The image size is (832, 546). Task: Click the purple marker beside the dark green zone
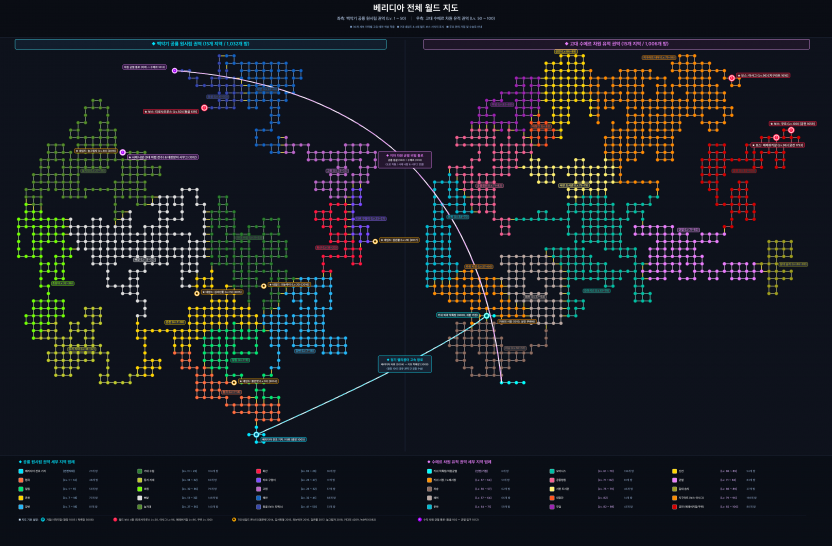[x=123, y=152]
